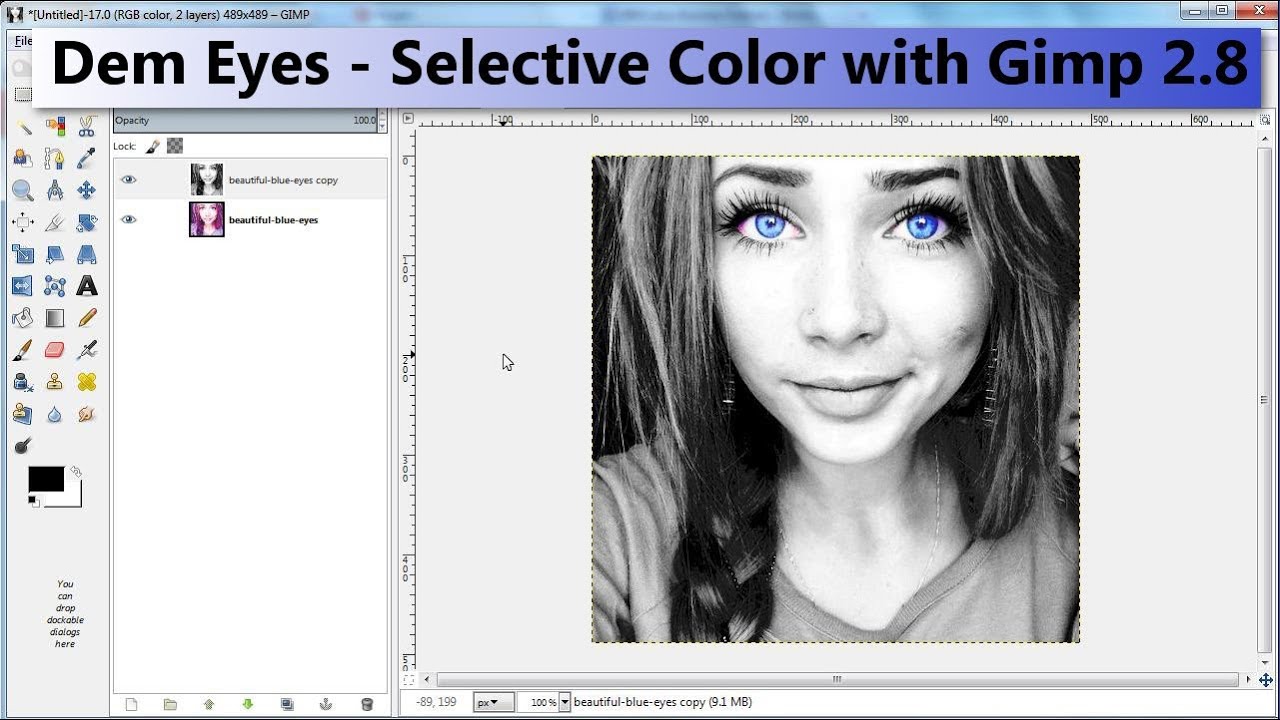Select the Bucket Fill tool
Viewport: 1280px width, 720px height.
[x=23, y=318]
